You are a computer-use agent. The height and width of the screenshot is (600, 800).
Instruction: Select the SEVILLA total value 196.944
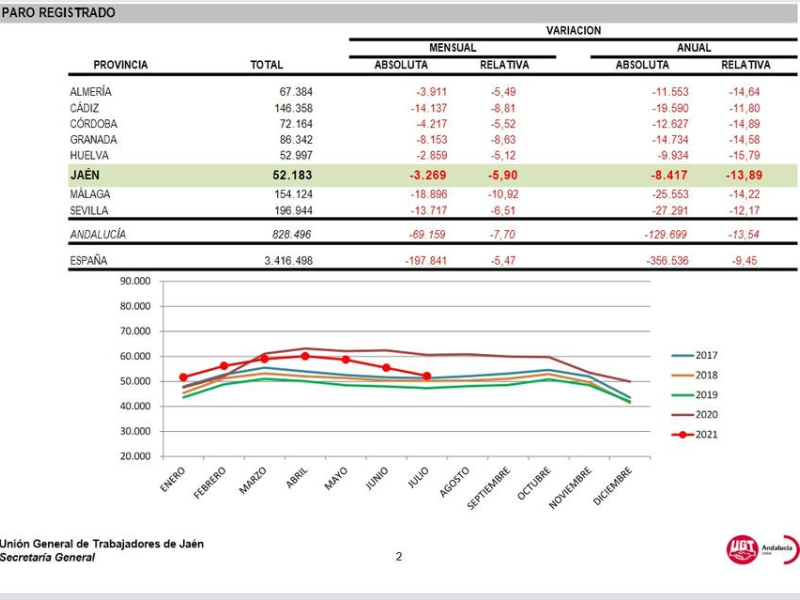[x=292, y=212]
